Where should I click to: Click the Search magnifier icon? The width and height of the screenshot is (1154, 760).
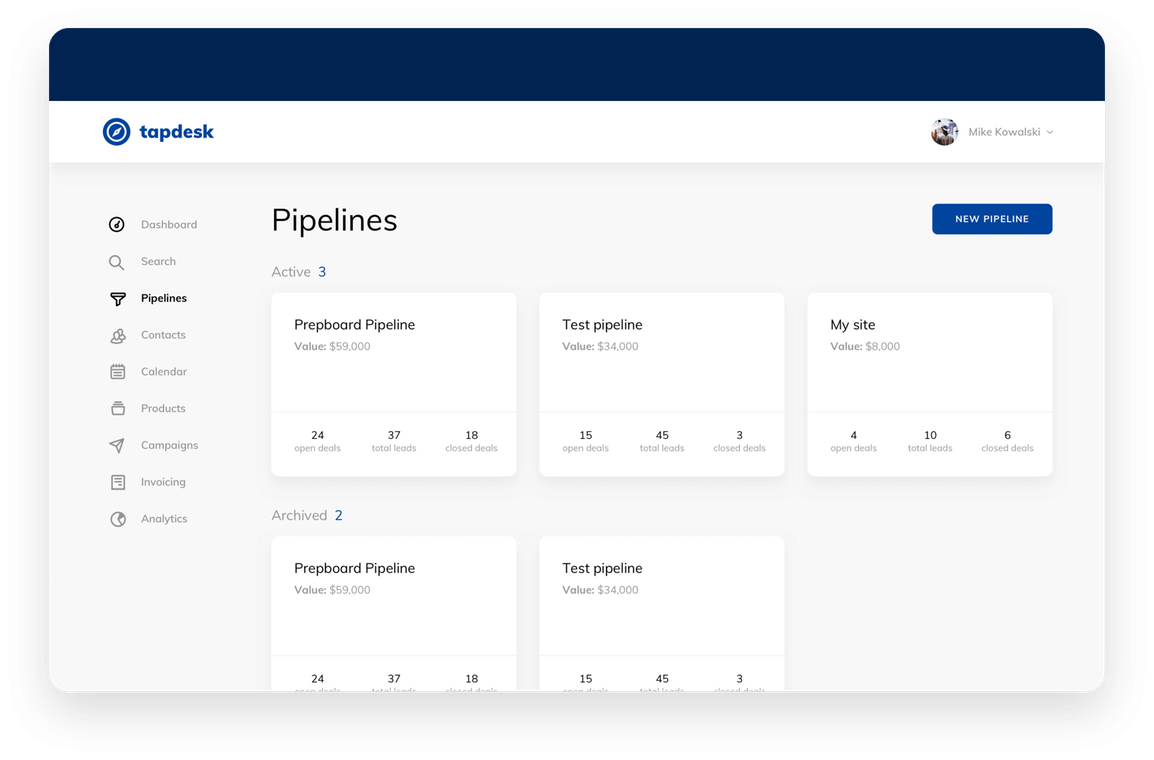click(117, 262)
